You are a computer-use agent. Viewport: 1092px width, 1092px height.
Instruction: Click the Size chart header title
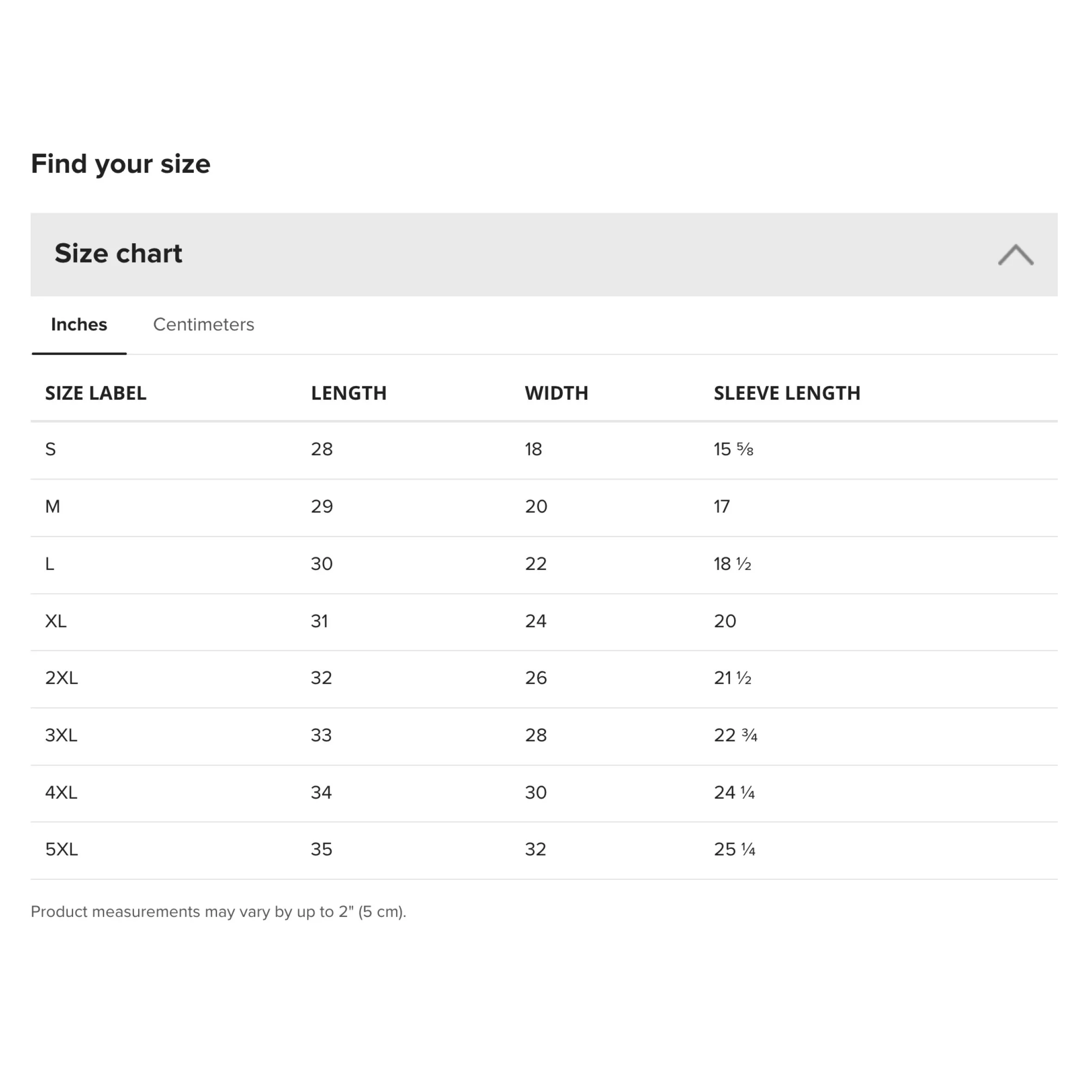click(x=118, y=253)
